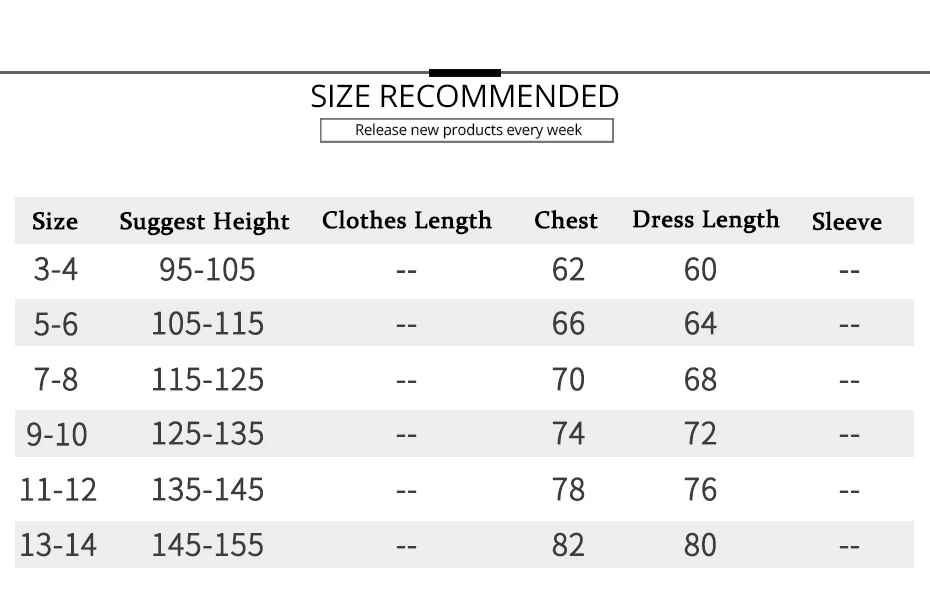
Task: Click the 11-12 size cell
Action: tap(58, 490)
